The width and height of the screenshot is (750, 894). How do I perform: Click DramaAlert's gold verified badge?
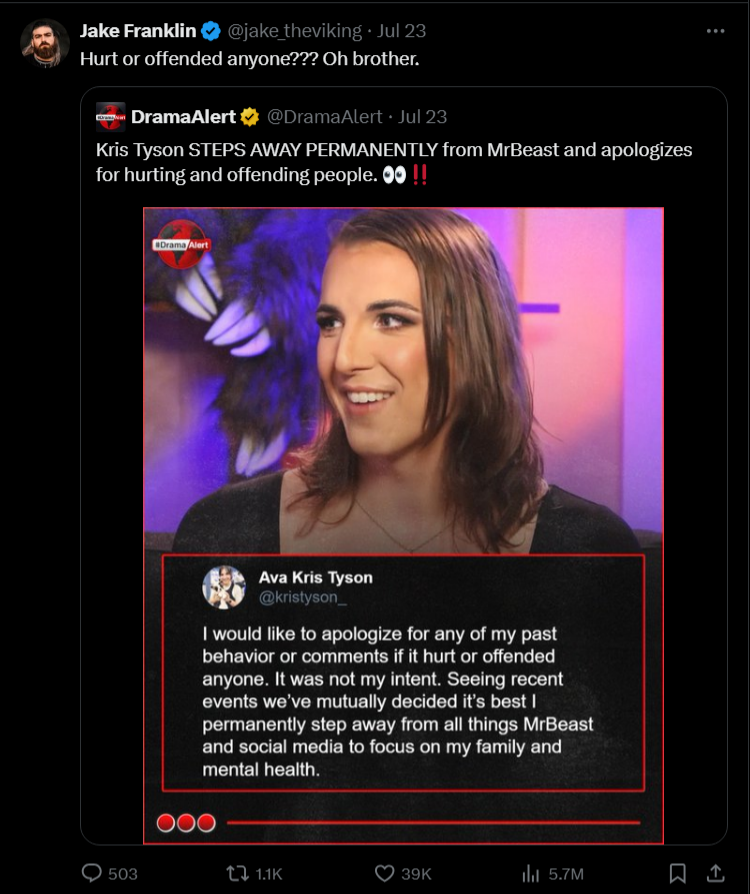(249, 117)
